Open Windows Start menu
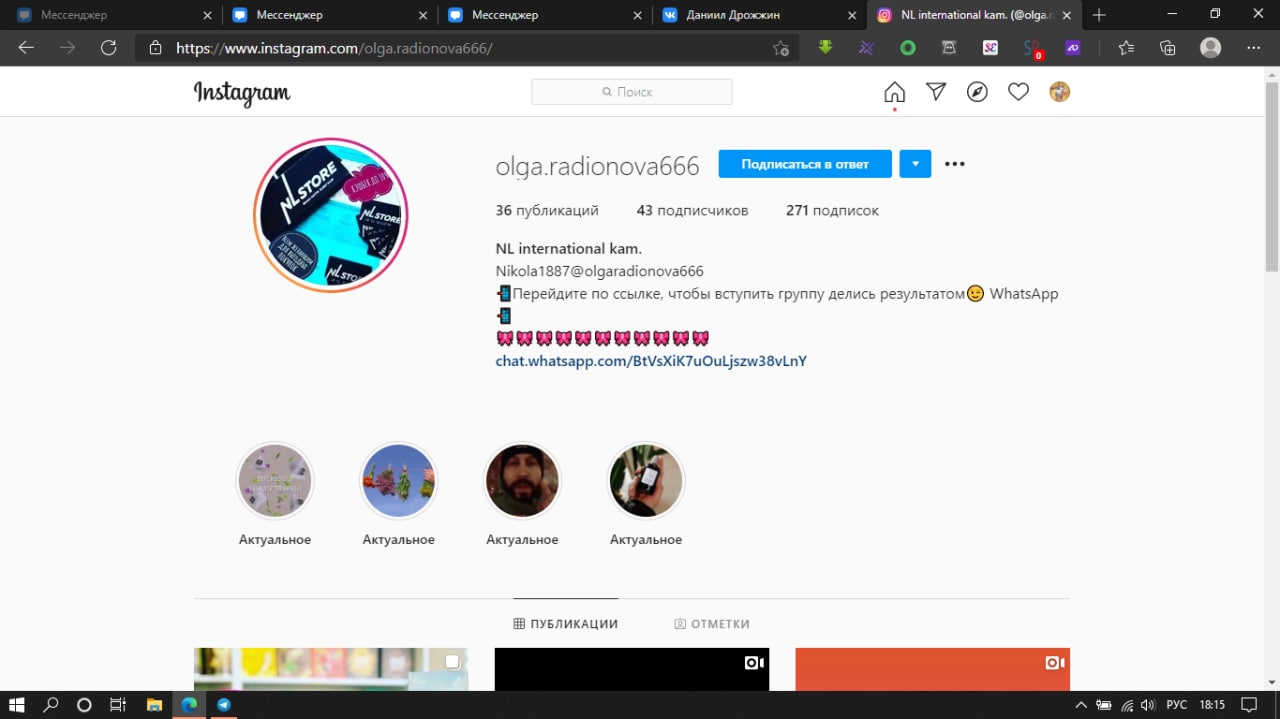1280x719 pixels. [17, 704]
